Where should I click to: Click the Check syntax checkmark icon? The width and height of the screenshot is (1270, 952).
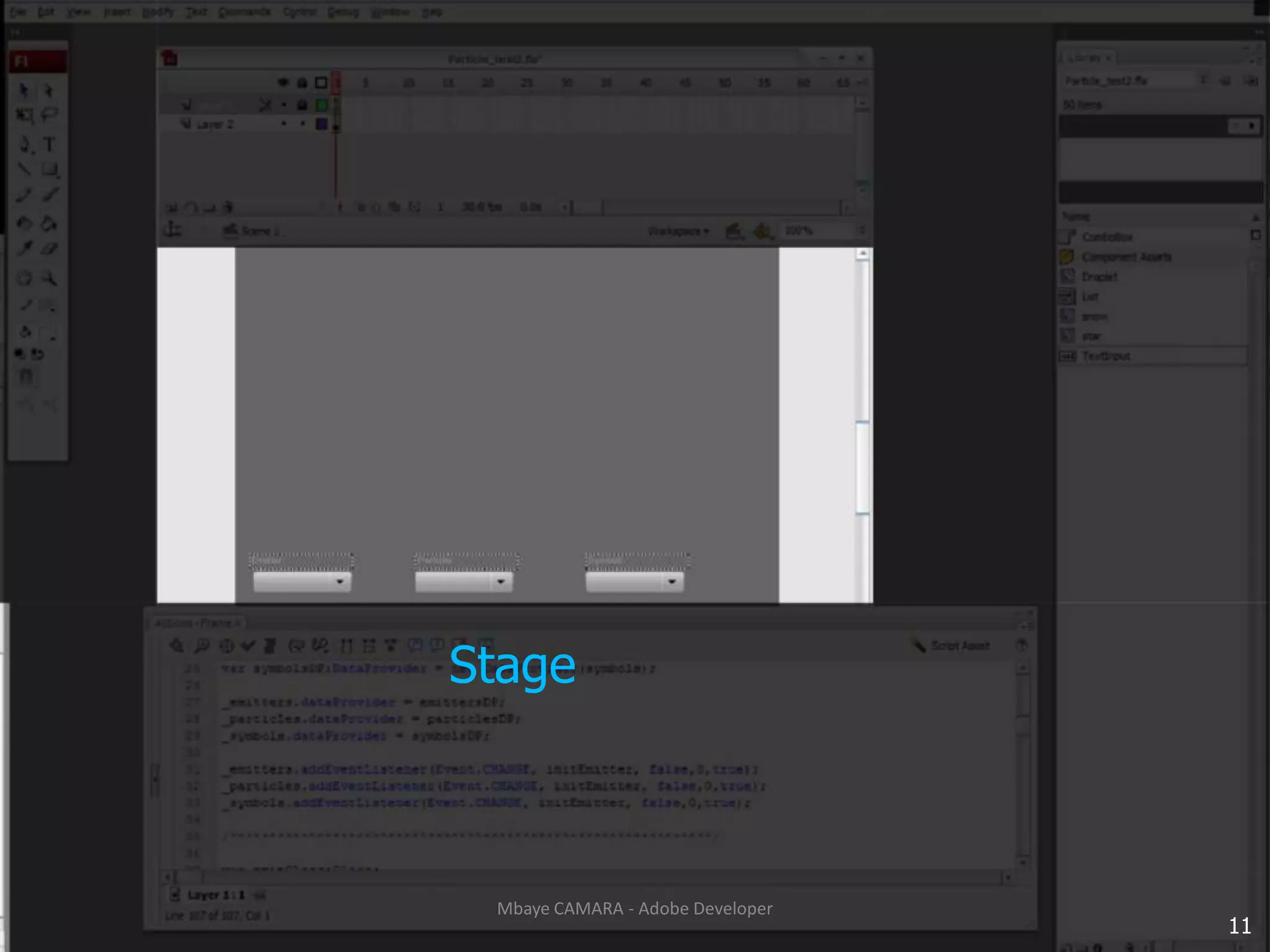[x=248, y=646]
